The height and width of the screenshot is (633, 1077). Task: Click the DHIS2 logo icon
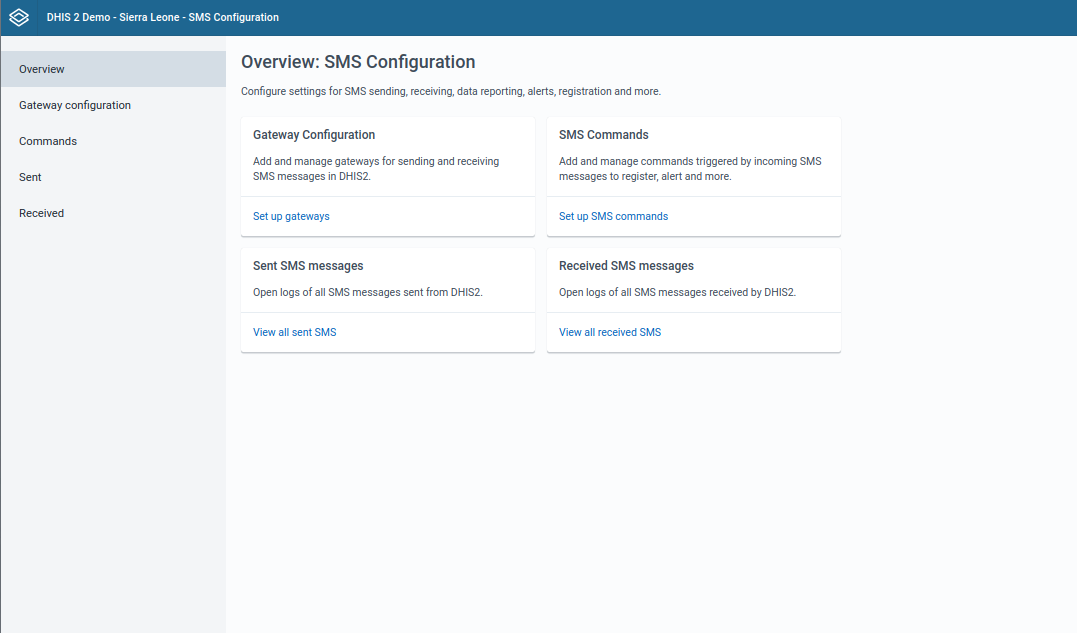point(19,18)
